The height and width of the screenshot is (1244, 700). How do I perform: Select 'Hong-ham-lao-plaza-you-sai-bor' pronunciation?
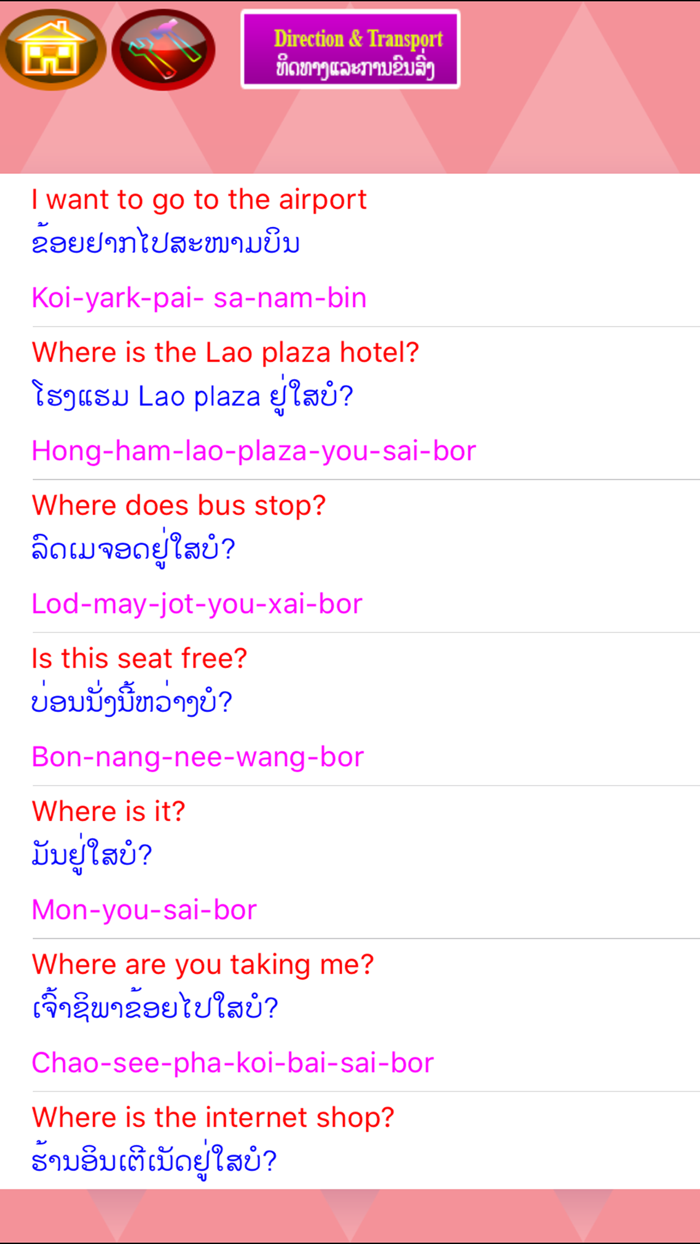coord(253,450)
